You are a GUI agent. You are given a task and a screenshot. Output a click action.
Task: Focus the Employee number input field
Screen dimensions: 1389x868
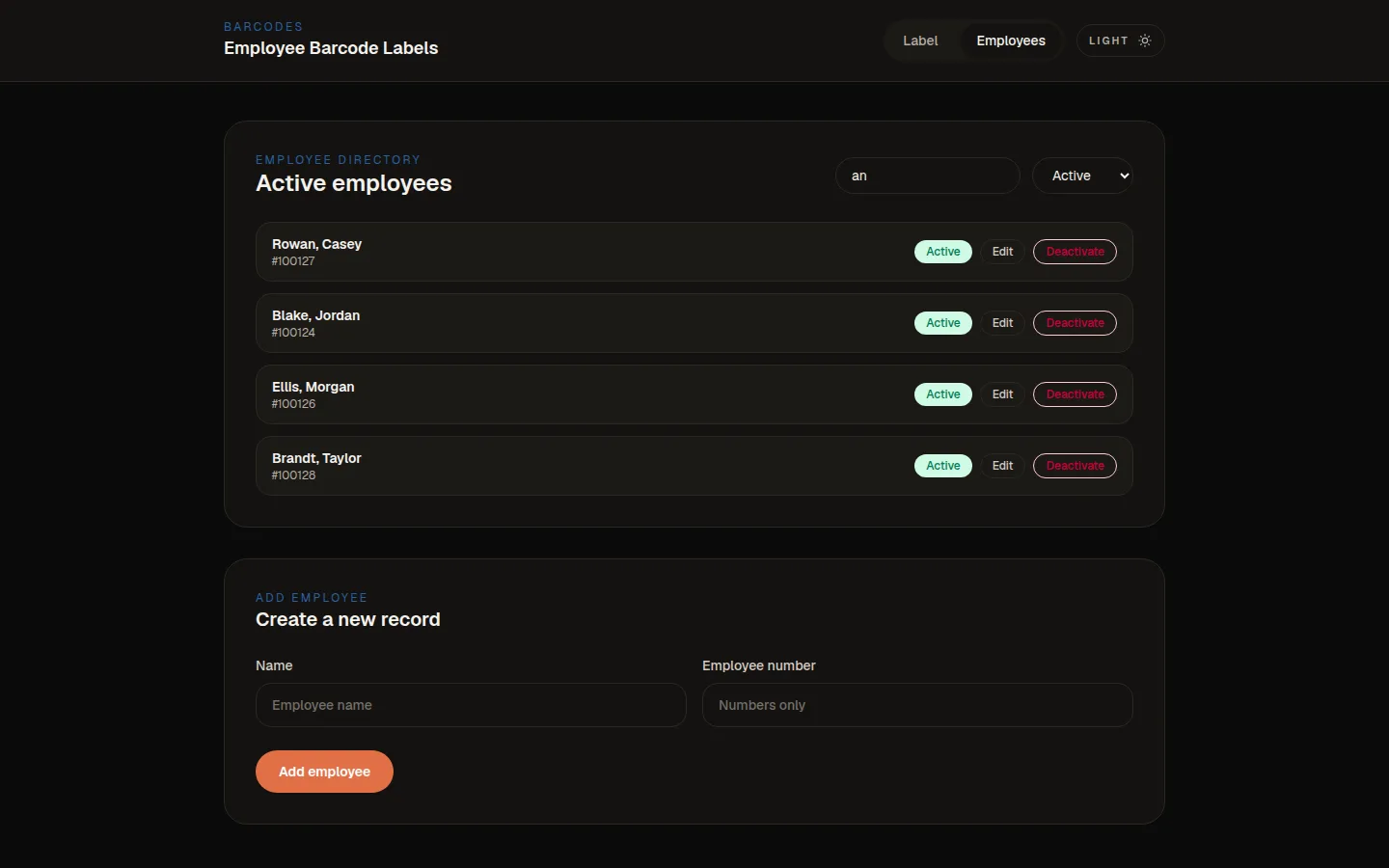(x=917, y=705)
